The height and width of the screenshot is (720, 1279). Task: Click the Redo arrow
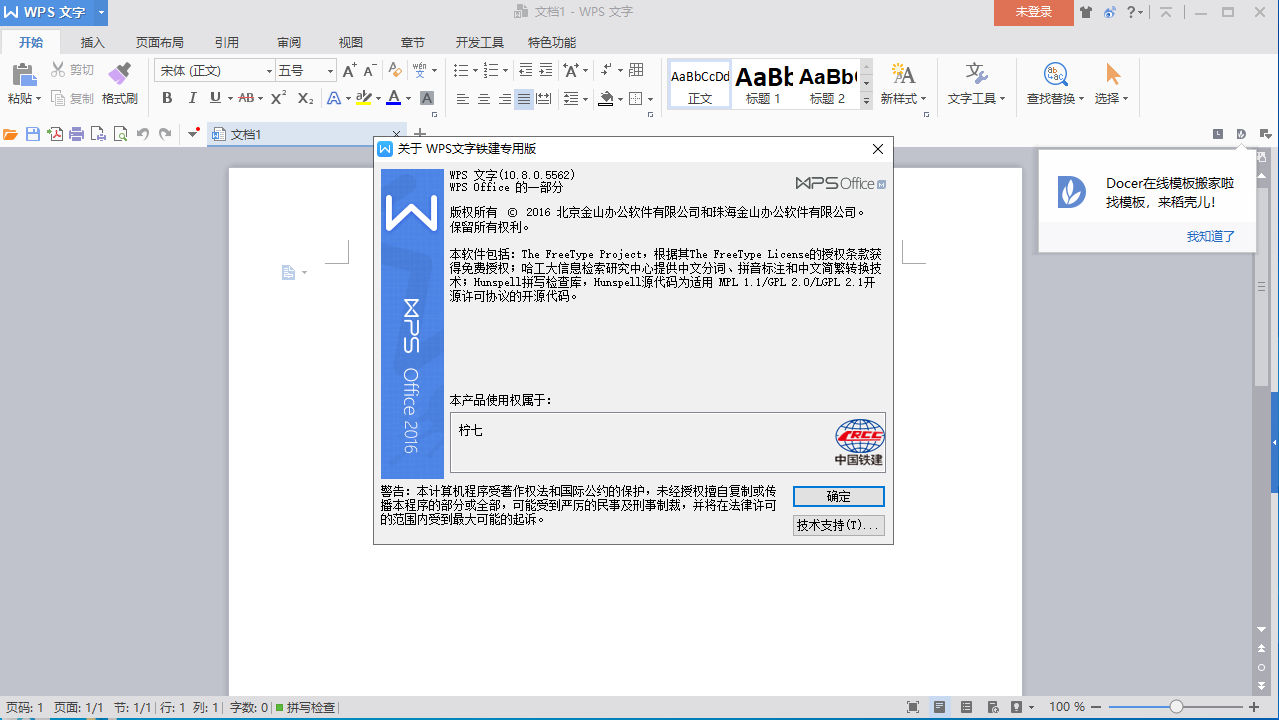[165, 134]
